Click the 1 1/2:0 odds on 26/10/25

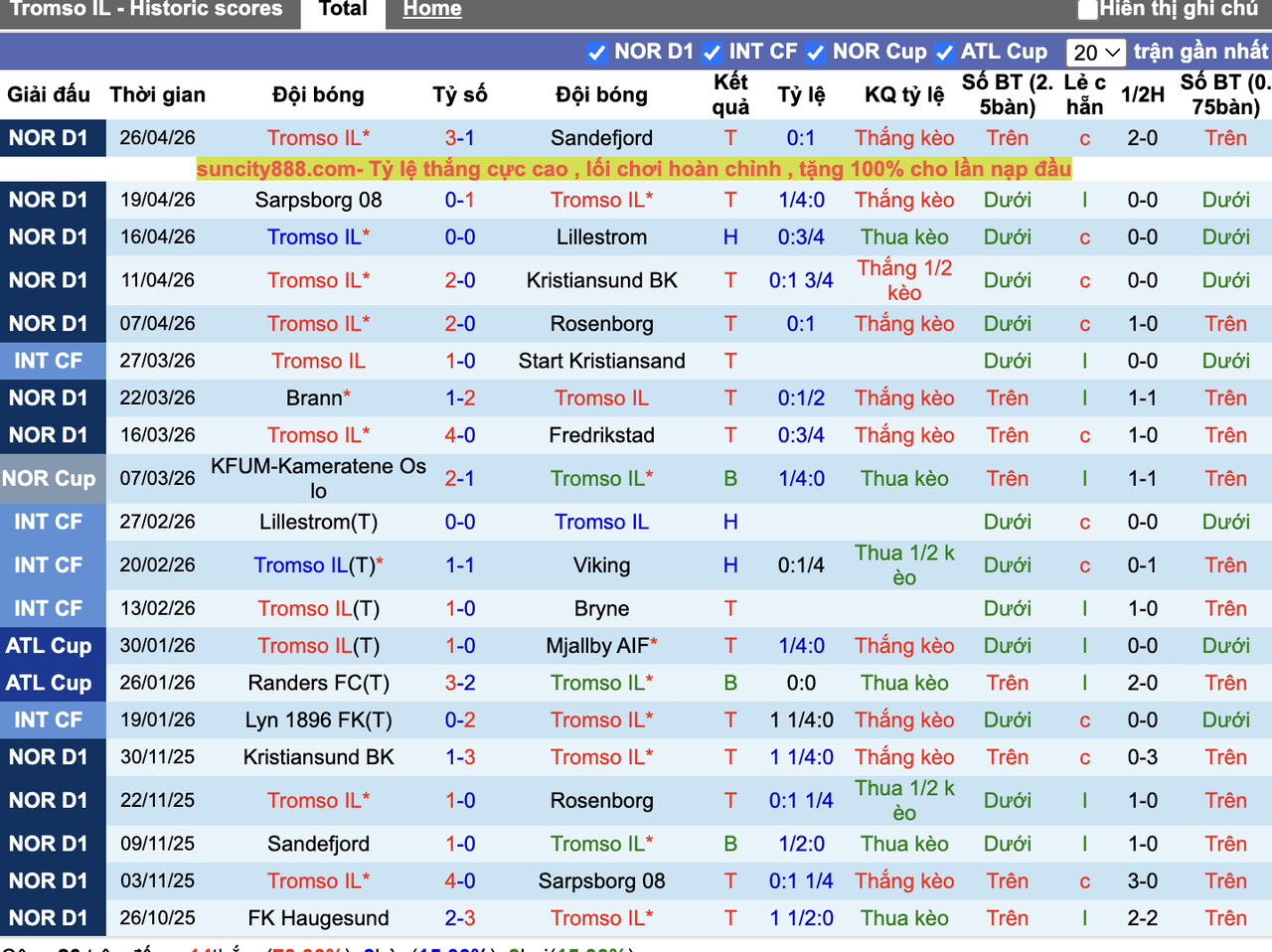[801, 918]
